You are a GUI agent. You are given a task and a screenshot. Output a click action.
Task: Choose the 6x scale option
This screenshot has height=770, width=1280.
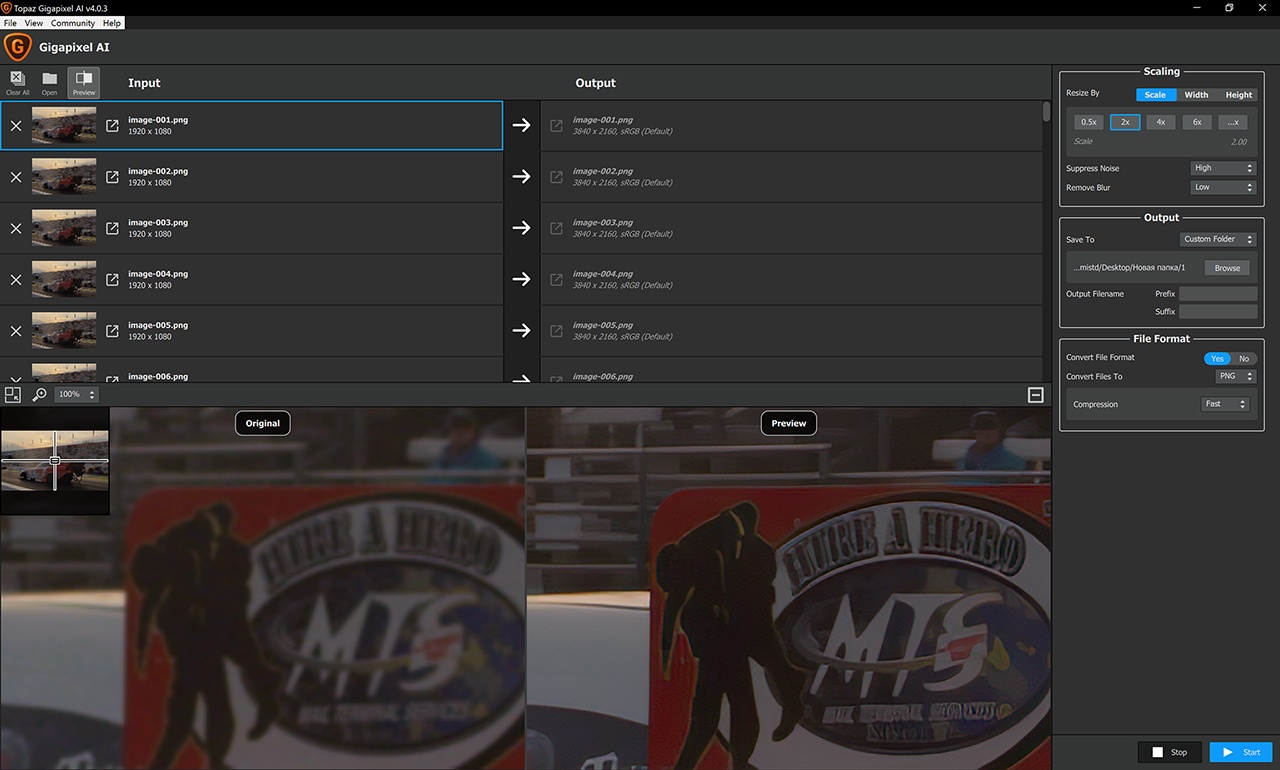pos(1197,122)
